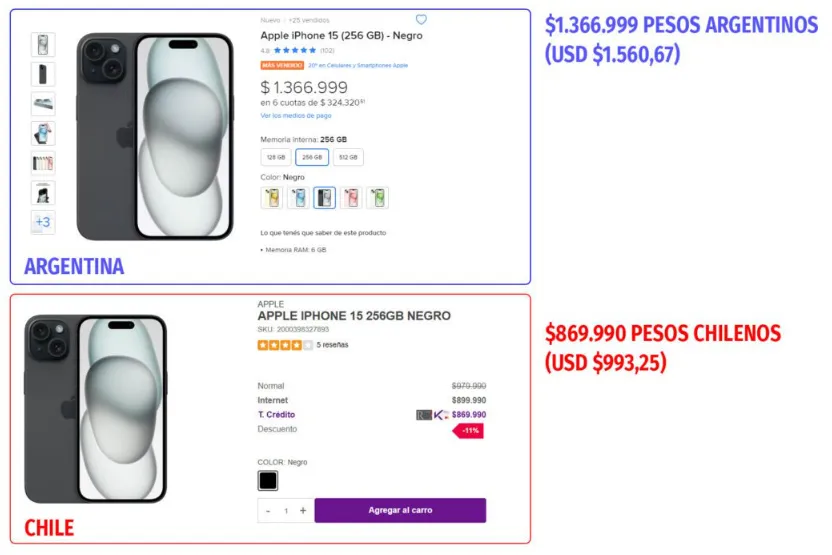
Task: Open the Celulares y Smartphones Apple category link
Action: pyautogui.click(x=359, y=65)
